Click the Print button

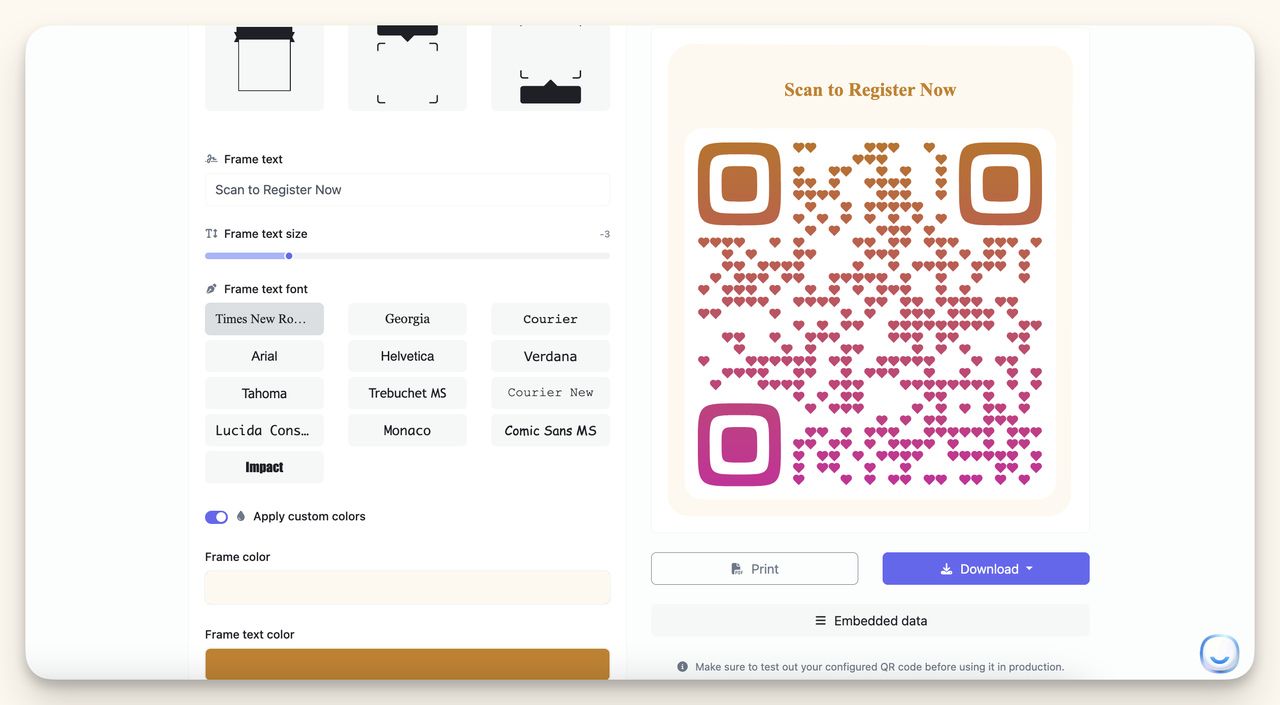point(754,569)
